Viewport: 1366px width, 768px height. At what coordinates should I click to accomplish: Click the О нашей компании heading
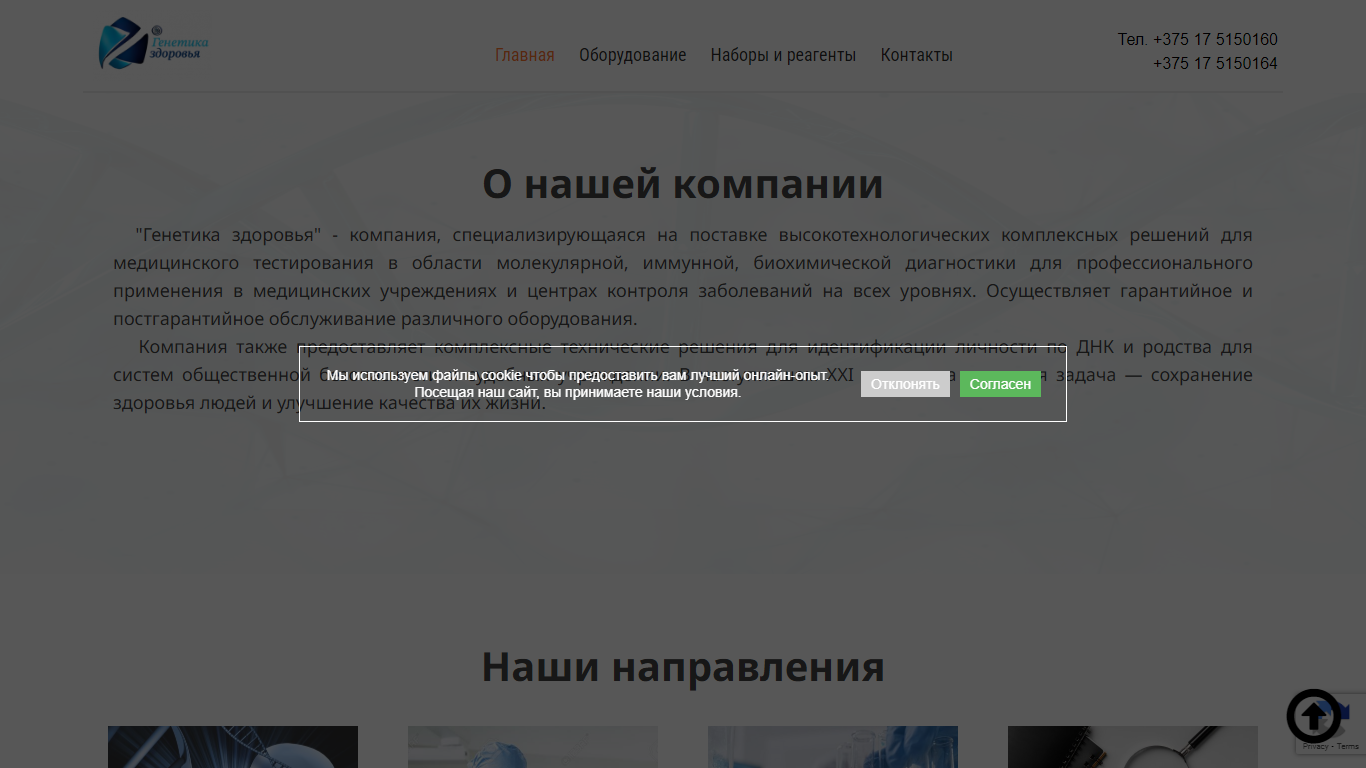(x=683, y=184)
